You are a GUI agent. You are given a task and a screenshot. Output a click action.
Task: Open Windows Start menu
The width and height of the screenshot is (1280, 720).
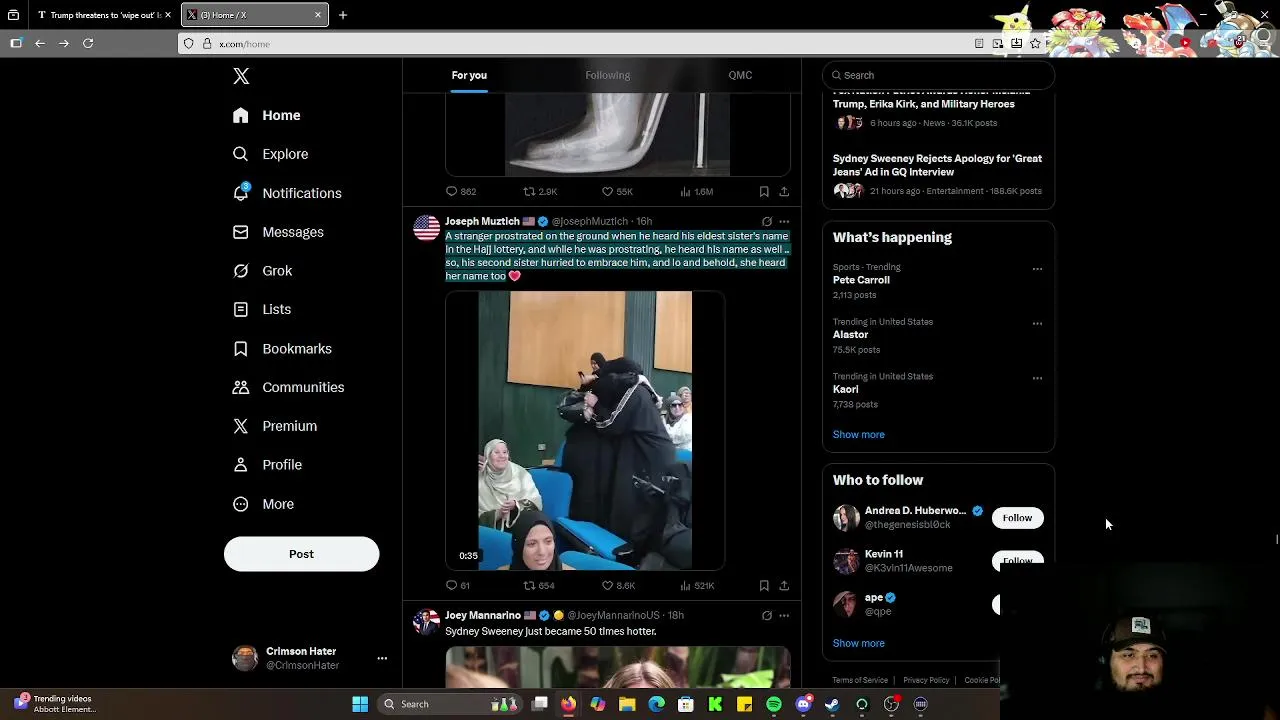[x=360, y=704]
